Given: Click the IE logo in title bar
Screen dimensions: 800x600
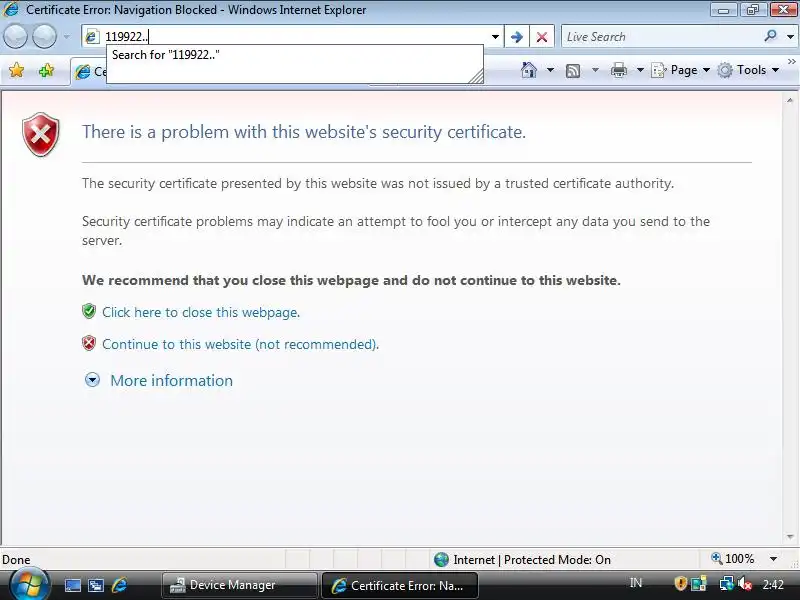Looking at the screenshot, I should (x=11, y=9).
